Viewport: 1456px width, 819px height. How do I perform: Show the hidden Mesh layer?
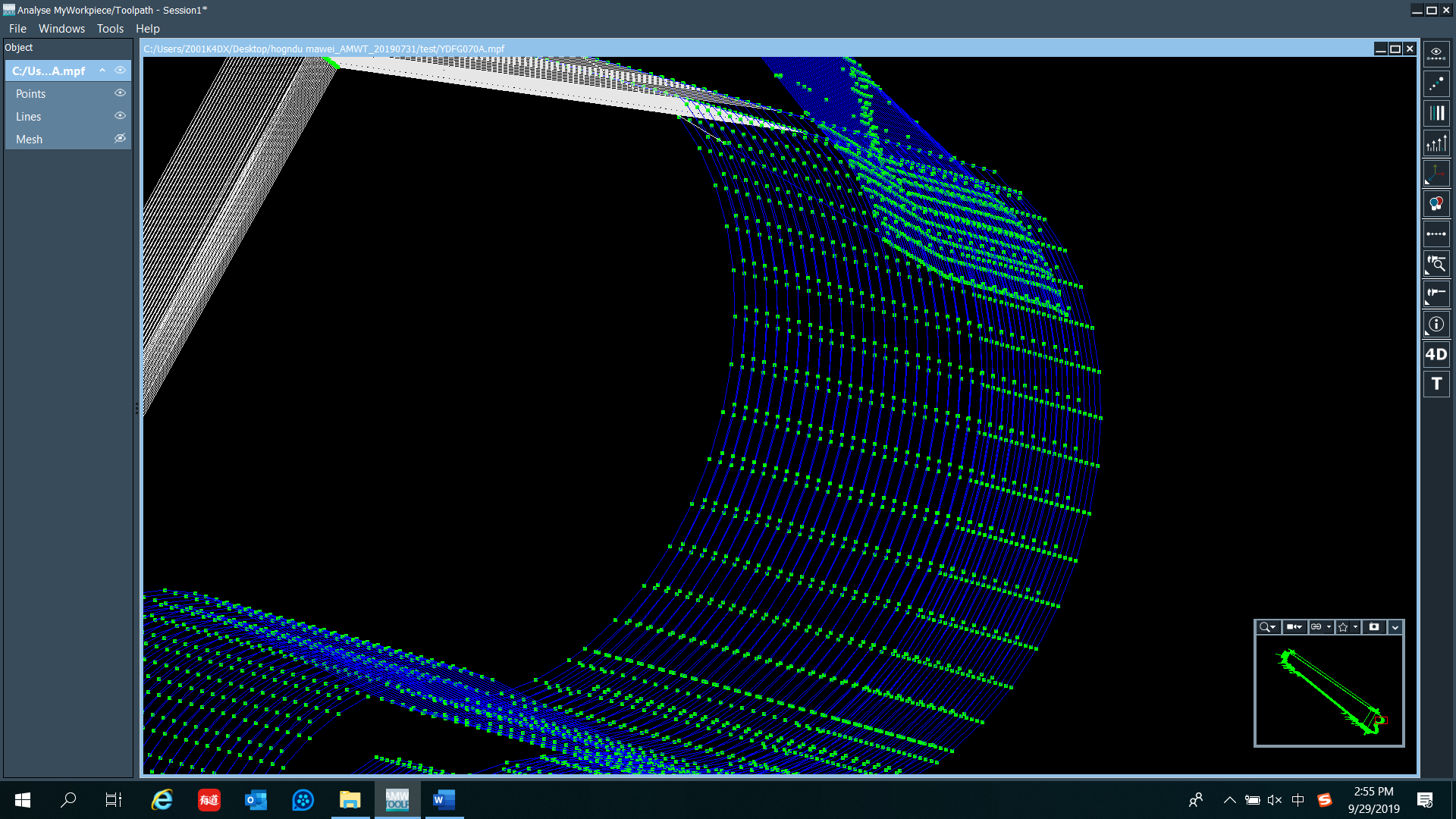coord(120,139)
